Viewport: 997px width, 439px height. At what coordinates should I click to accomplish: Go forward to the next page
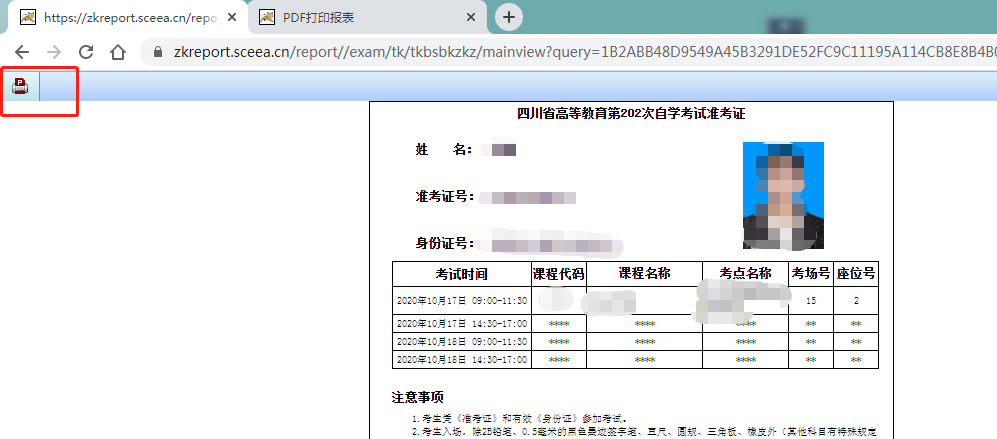coord(54,52)
